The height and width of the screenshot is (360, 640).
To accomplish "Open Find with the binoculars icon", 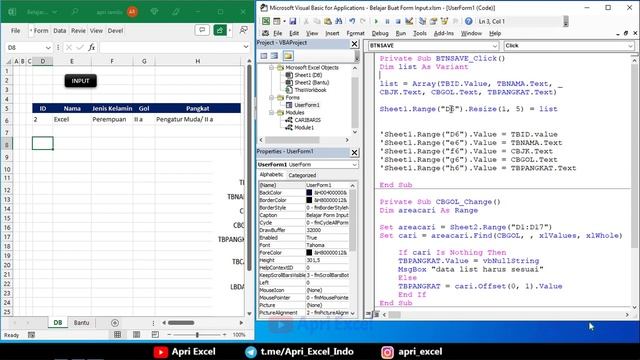I will (339, 21).
